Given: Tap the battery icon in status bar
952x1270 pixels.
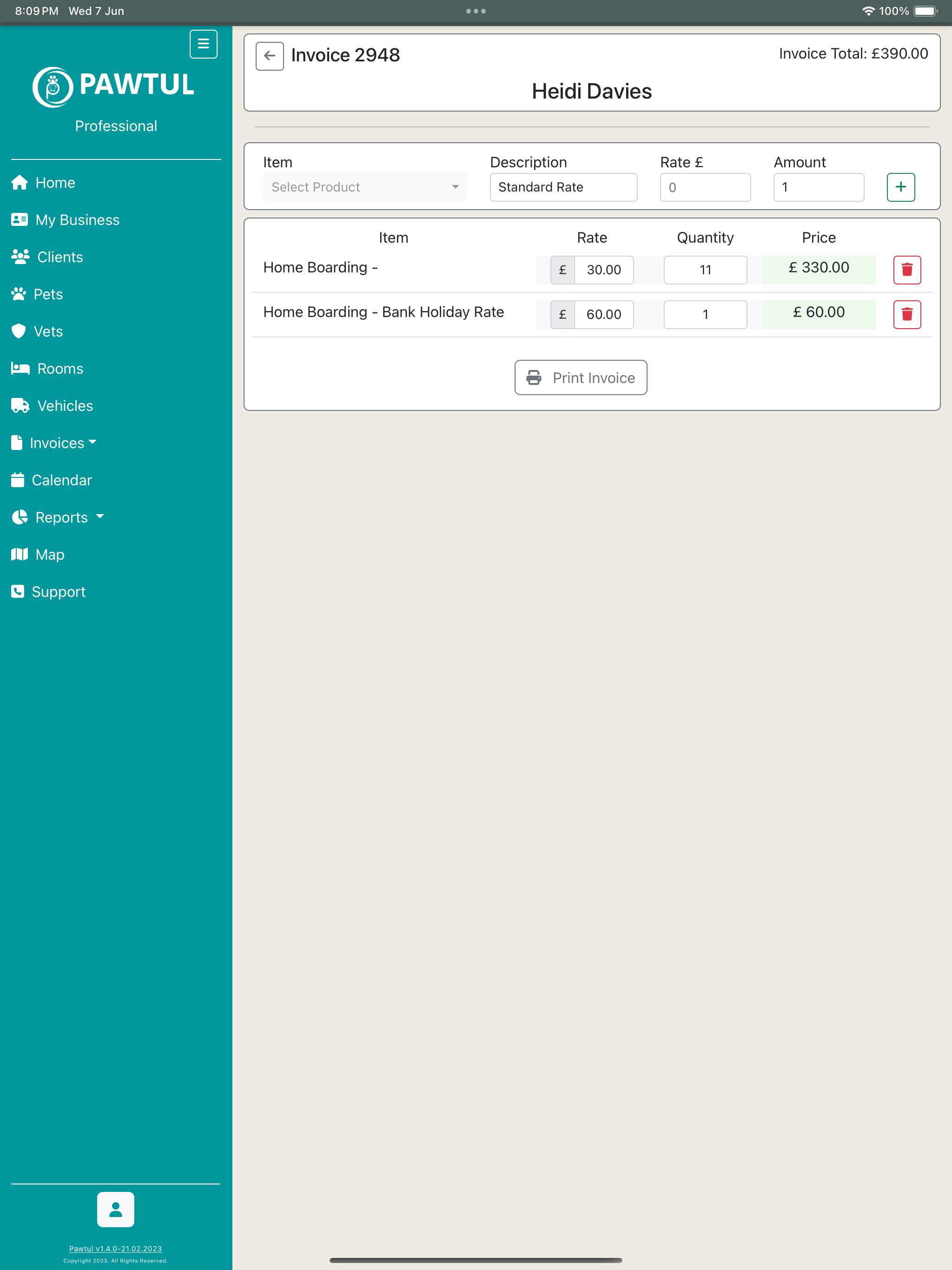Looking at the screenshot, I should (x=925, y=11).
